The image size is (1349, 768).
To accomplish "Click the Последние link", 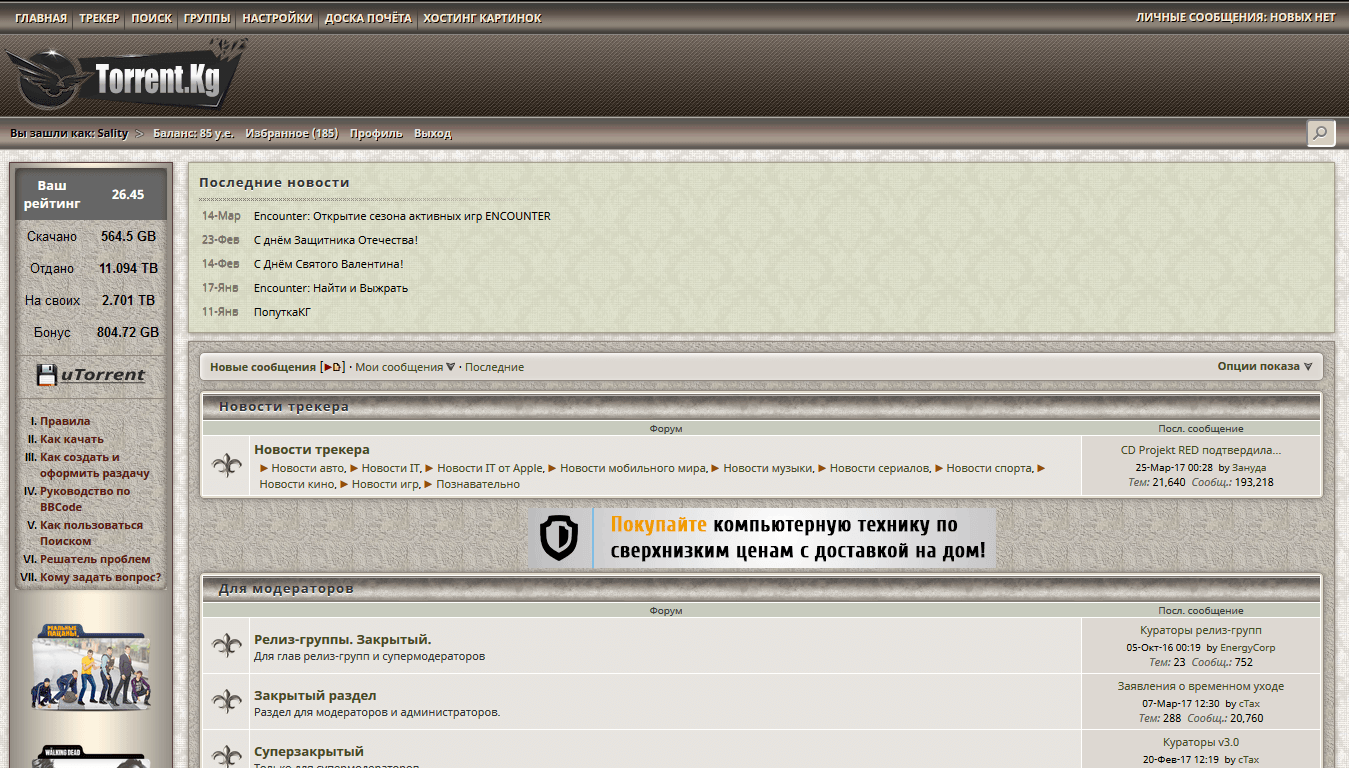I will pos(494,367).
